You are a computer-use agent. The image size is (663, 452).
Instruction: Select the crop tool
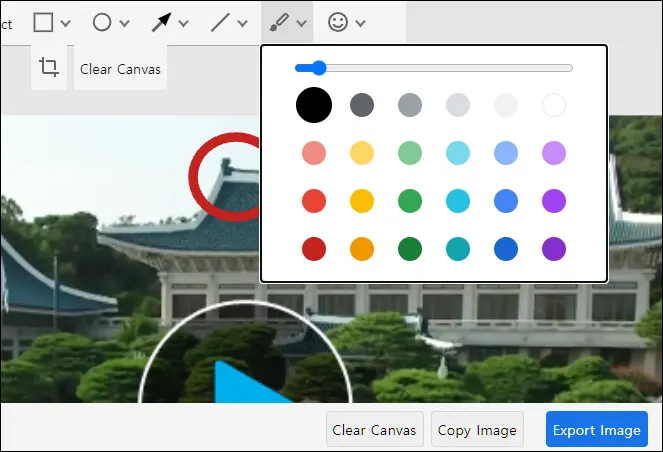[x=49, y=67]
